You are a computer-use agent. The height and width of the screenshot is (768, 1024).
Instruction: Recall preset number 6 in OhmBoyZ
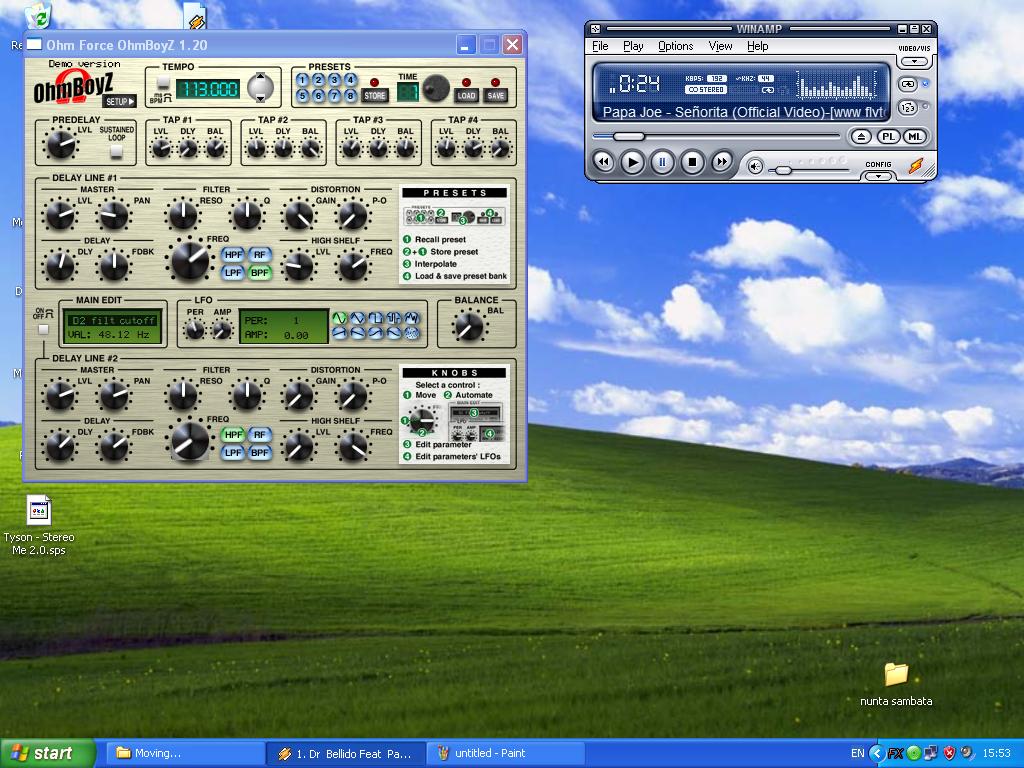(319, 95)
